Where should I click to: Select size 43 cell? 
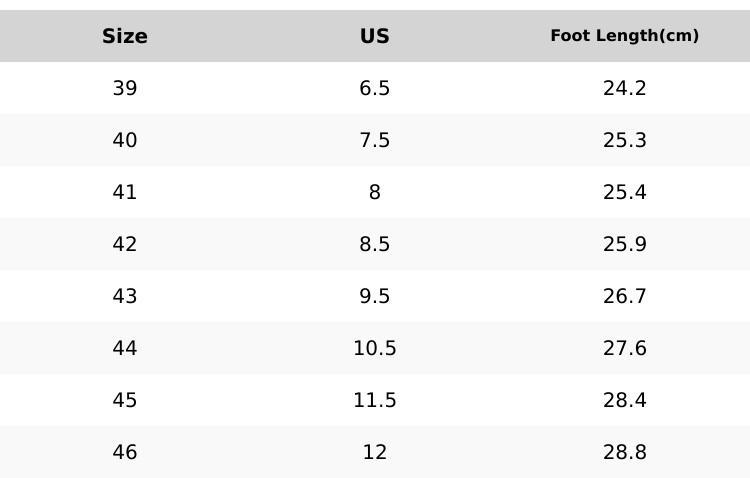click(x=125, y=296)
